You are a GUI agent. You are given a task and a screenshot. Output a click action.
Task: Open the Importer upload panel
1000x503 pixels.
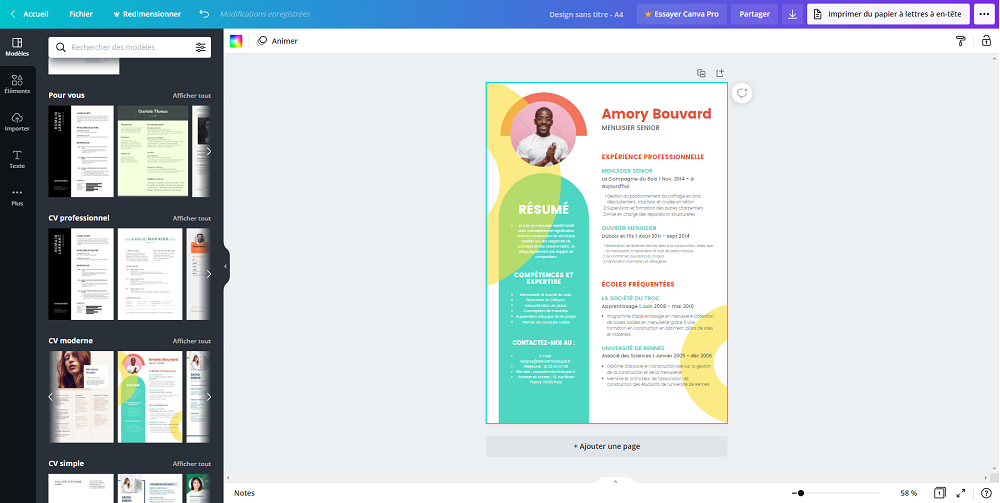[17, 122]
